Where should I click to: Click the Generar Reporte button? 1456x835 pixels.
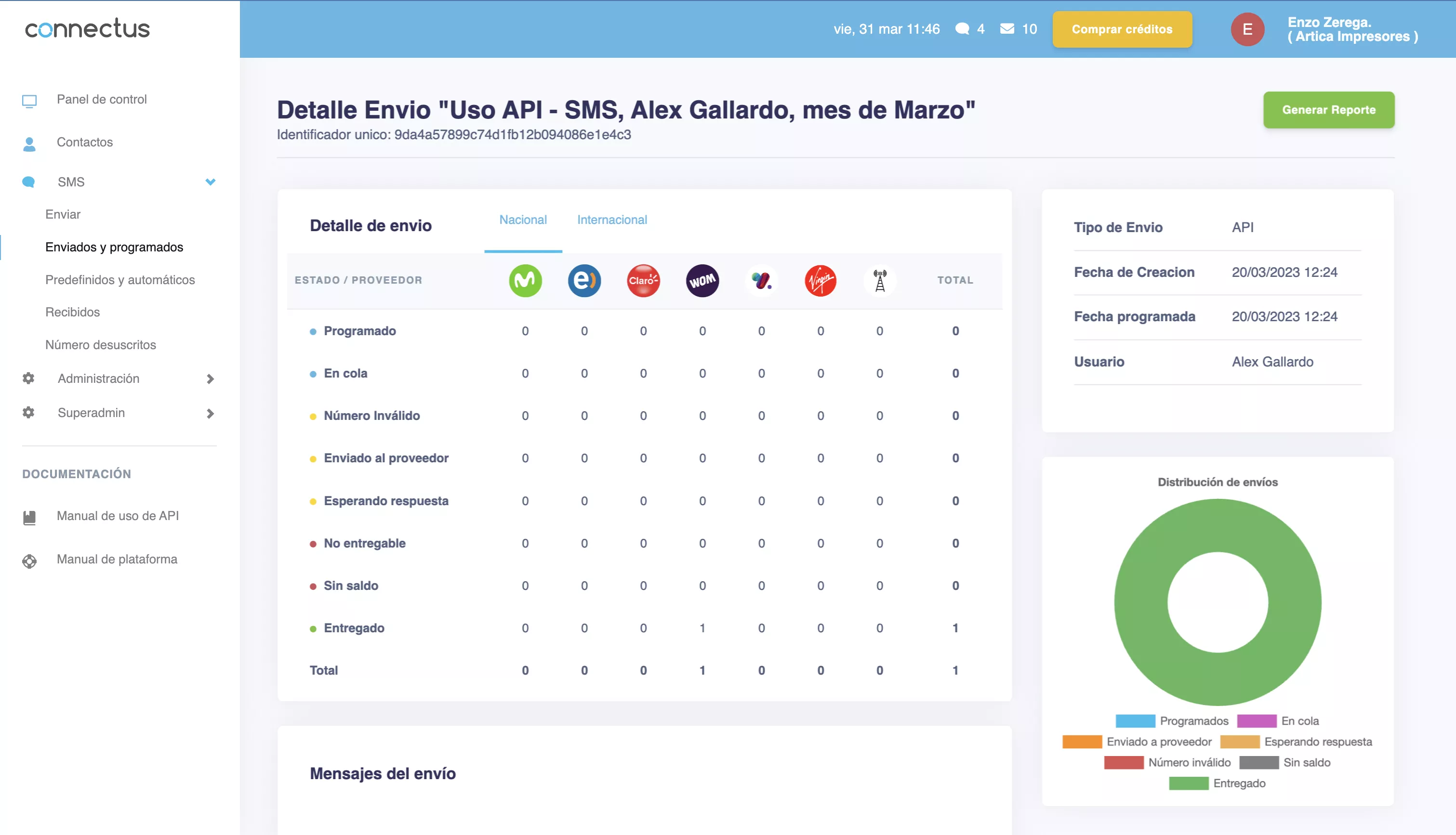[1329, 109]
